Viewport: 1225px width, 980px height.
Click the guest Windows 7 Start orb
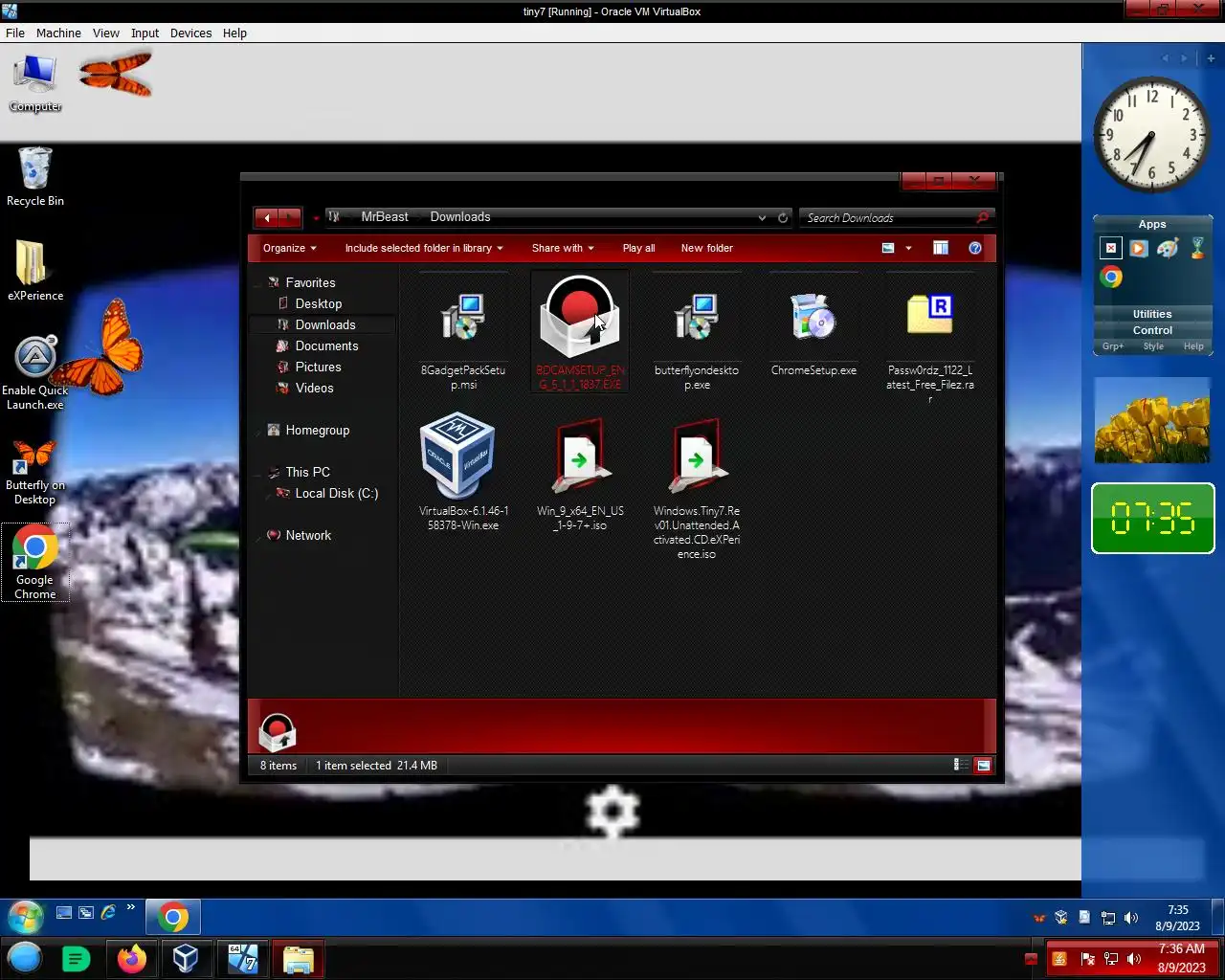coord(25,917)
